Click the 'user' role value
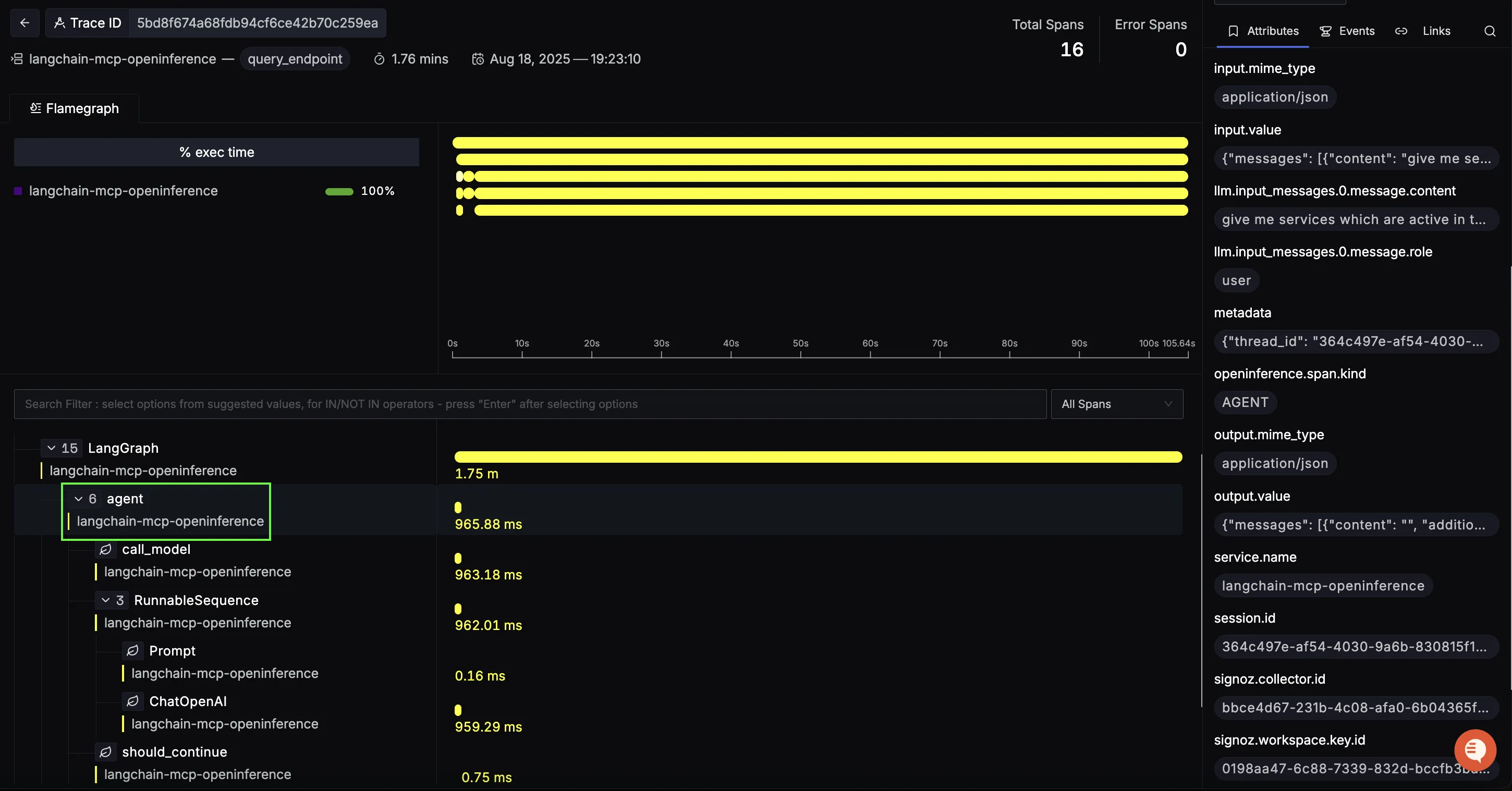The image size is (1512, 791). click(x=1236, y=280)
